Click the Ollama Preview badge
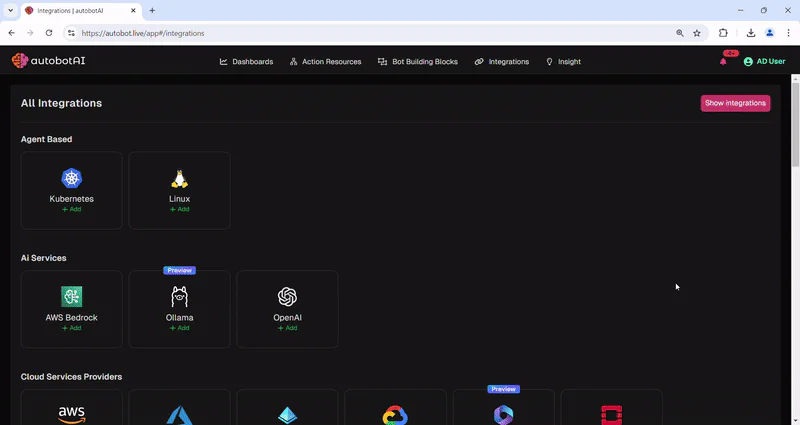 [180, 270]
